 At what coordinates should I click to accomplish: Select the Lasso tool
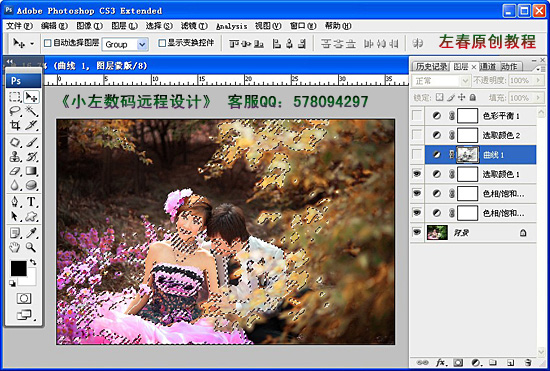pos(15,111)
